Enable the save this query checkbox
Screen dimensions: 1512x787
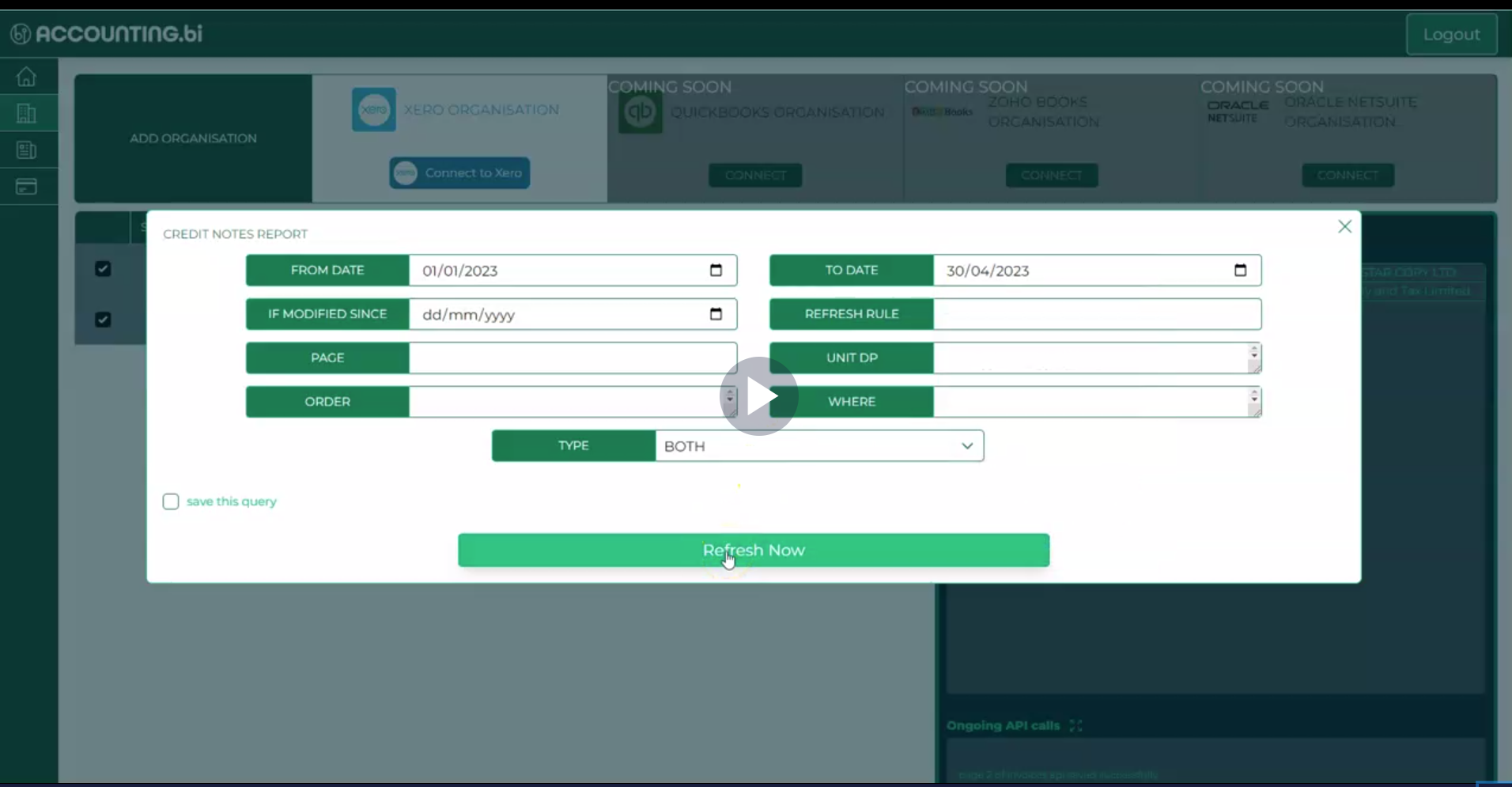[170, 501]
